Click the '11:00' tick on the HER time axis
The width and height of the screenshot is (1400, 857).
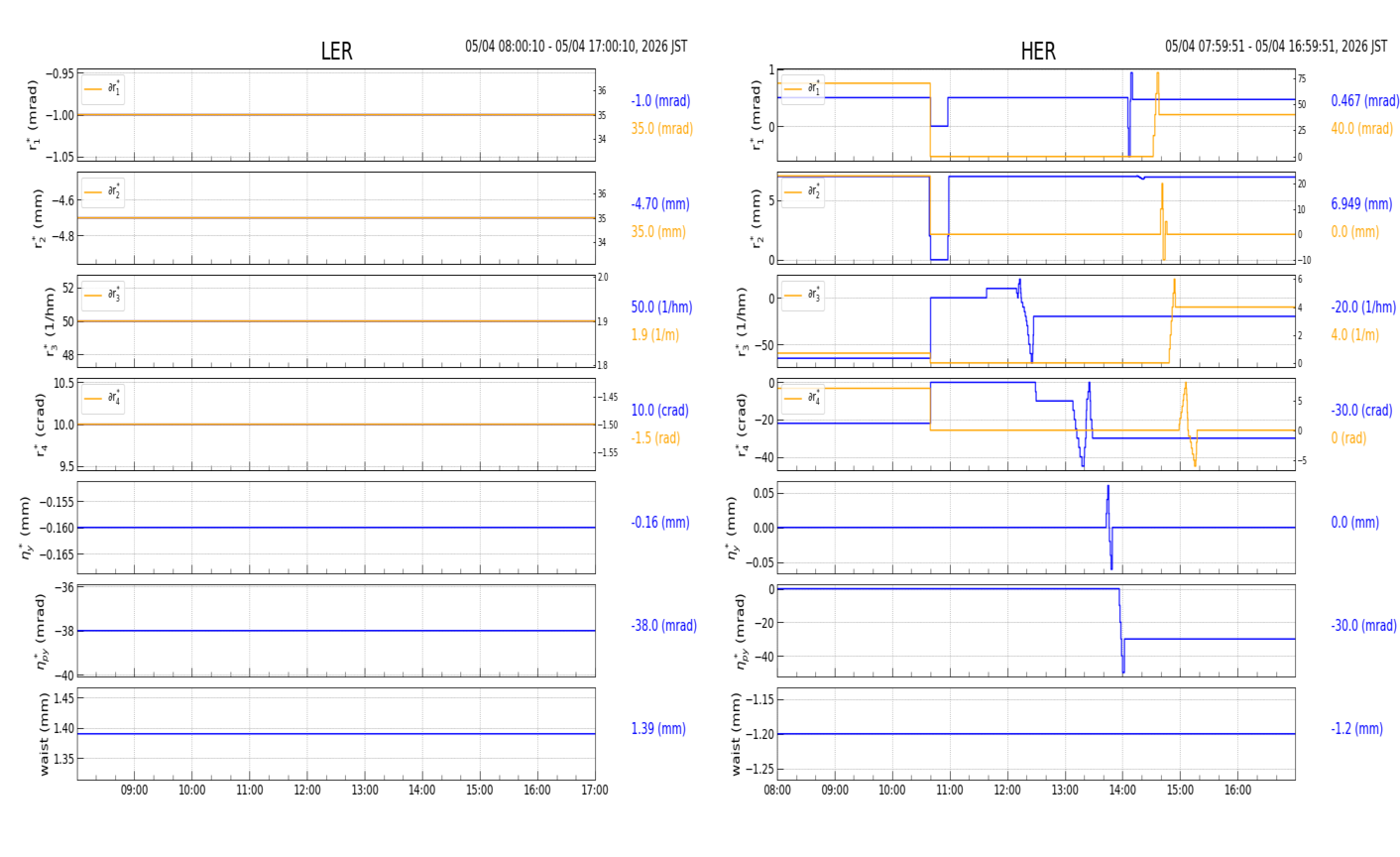coord(950,791)
